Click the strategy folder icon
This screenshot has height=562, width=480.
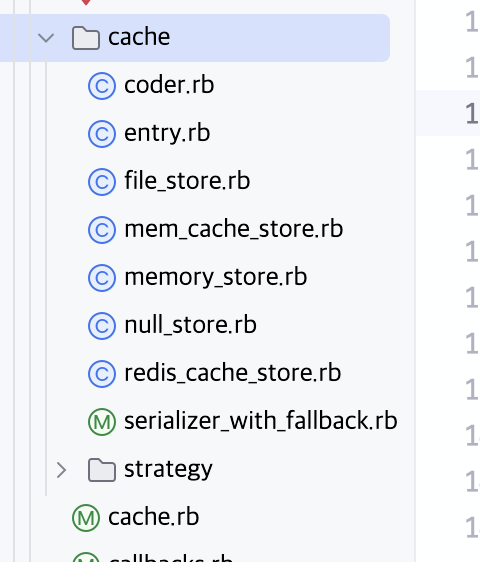coord(102,470)
